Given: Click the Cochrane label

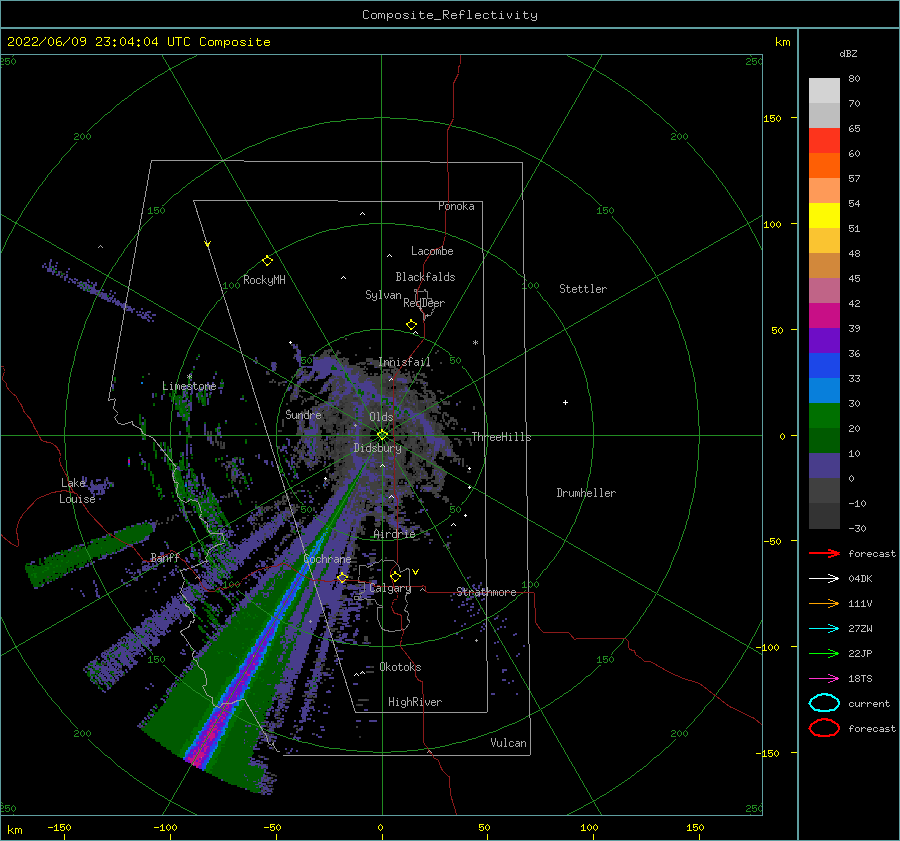Looking at the screenshot, I should click(x=327, y=559).
